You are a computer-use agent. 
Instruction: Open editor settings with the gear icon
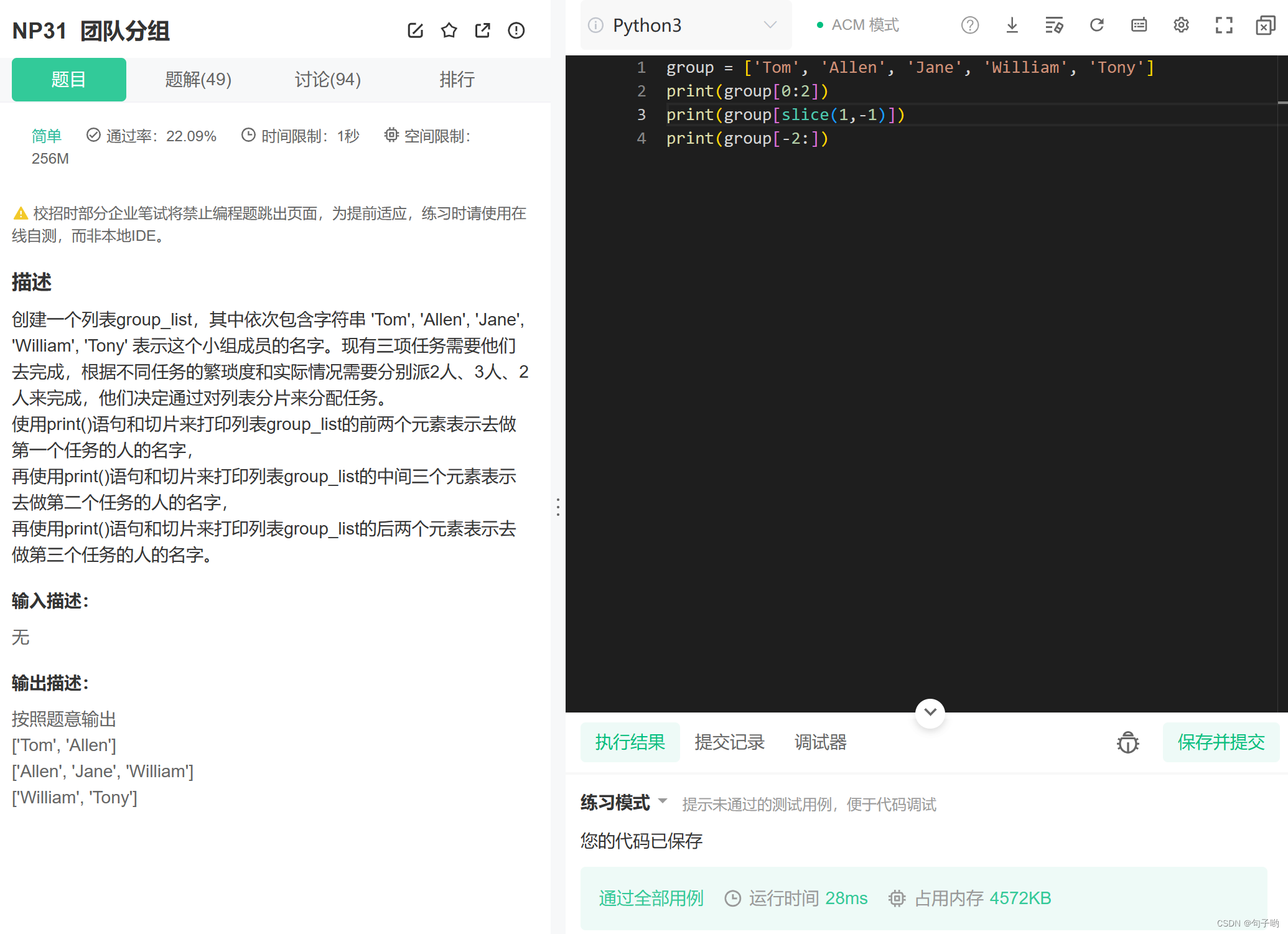(1181, 25)
